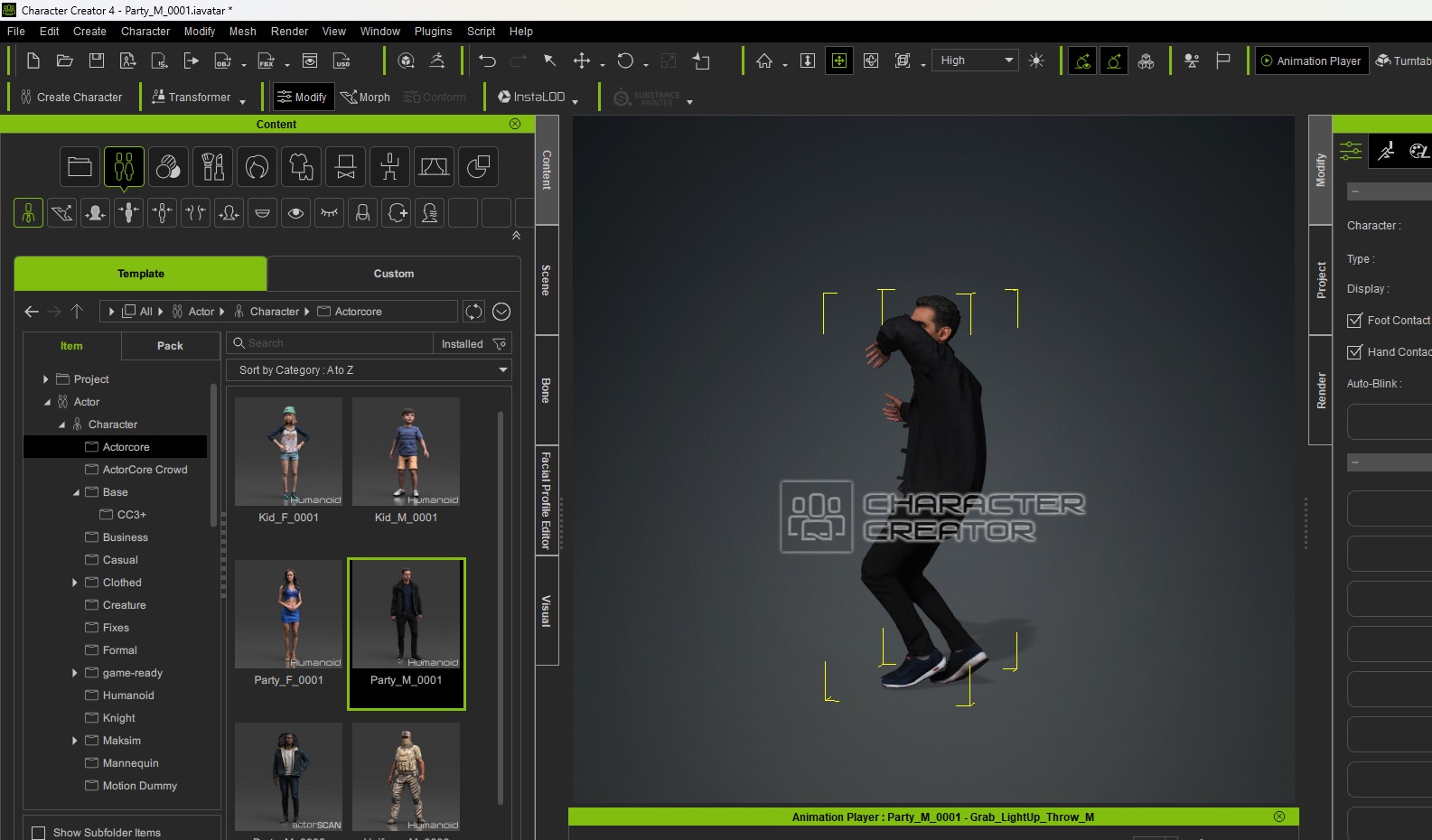1432x840 pixels.
Task: Toggle the Hand Contact checkbox
Action: [1354, 352]
